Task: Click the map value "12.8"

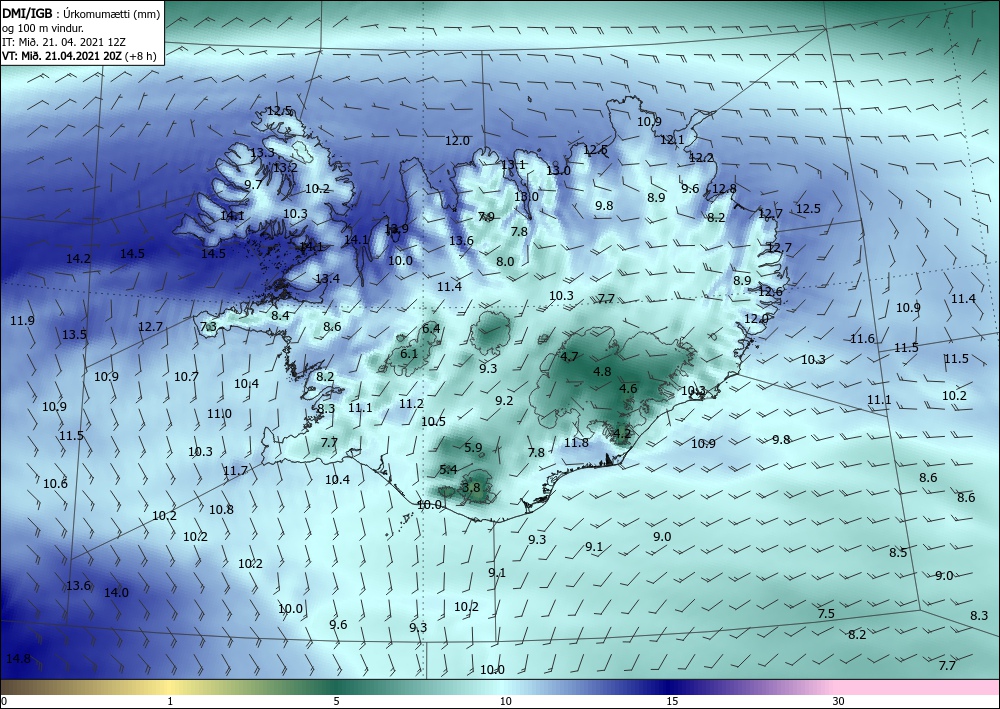Action: (x=724, y=189)
